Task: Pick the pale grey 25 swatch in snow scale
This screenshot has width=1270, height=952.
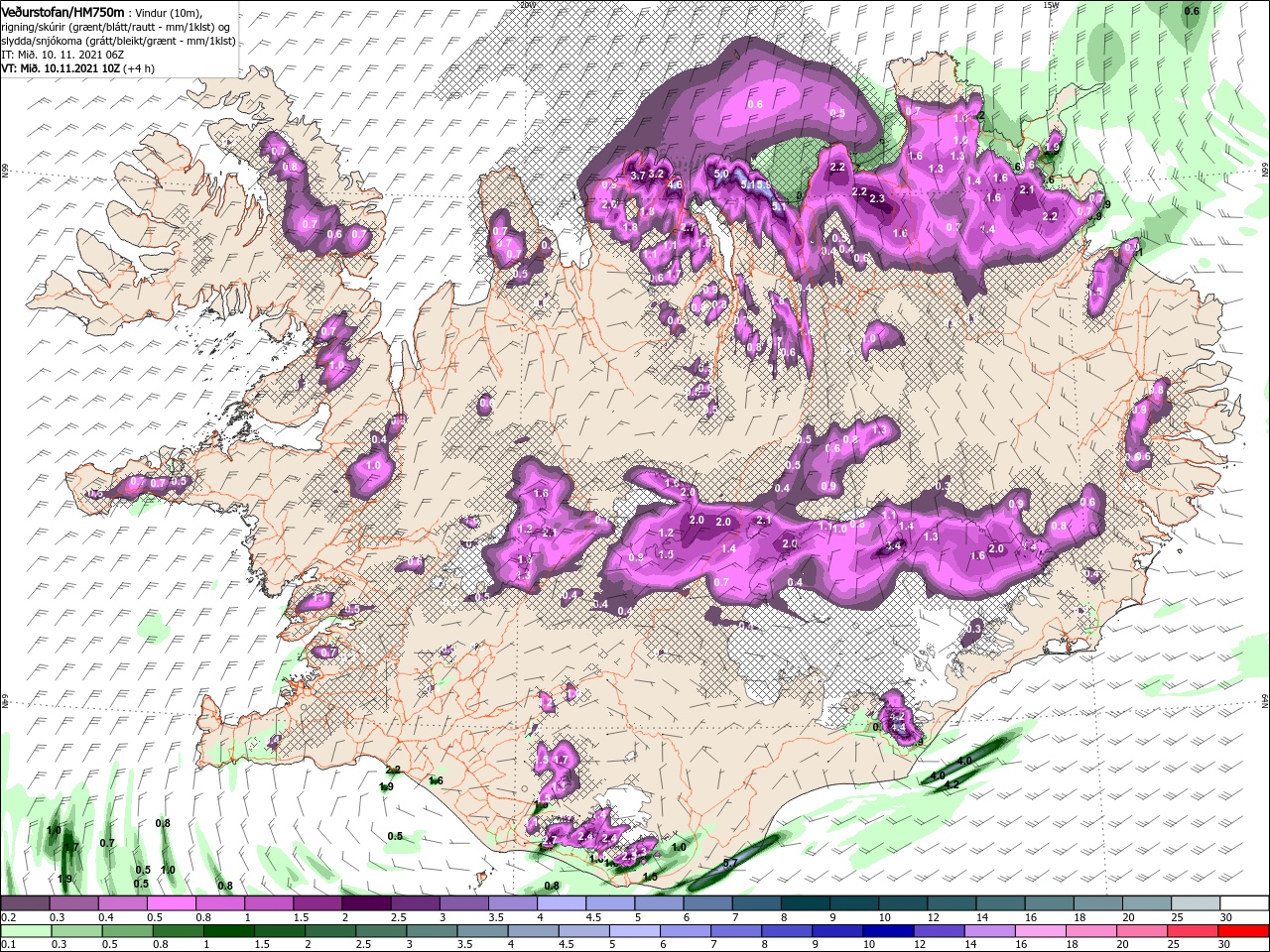Action: click(x=1196, y=902)
